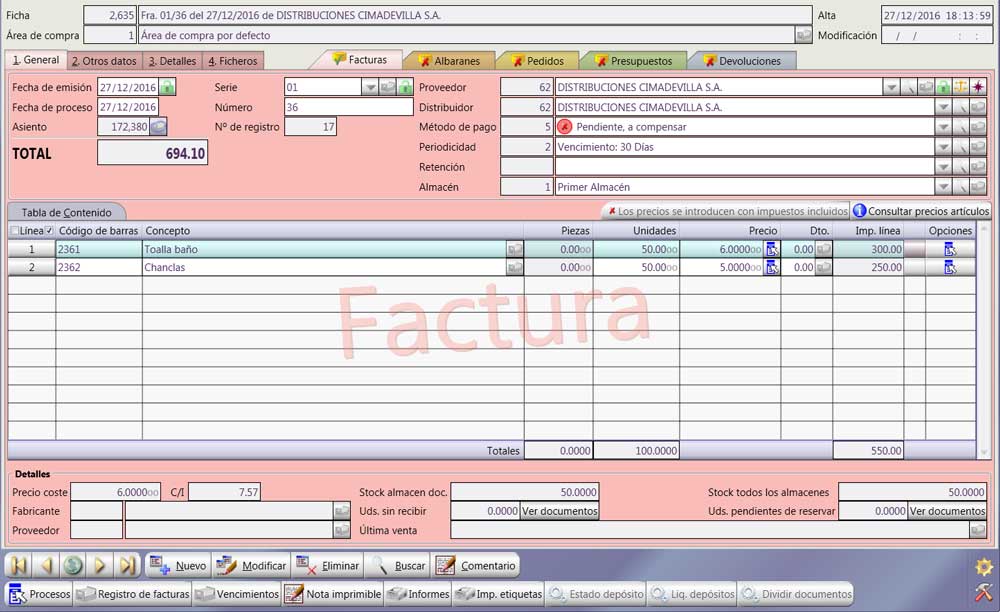The width and height of the screenshot is (1000, 612).
Task: Click the Buscar button
Action: [398, 565]
